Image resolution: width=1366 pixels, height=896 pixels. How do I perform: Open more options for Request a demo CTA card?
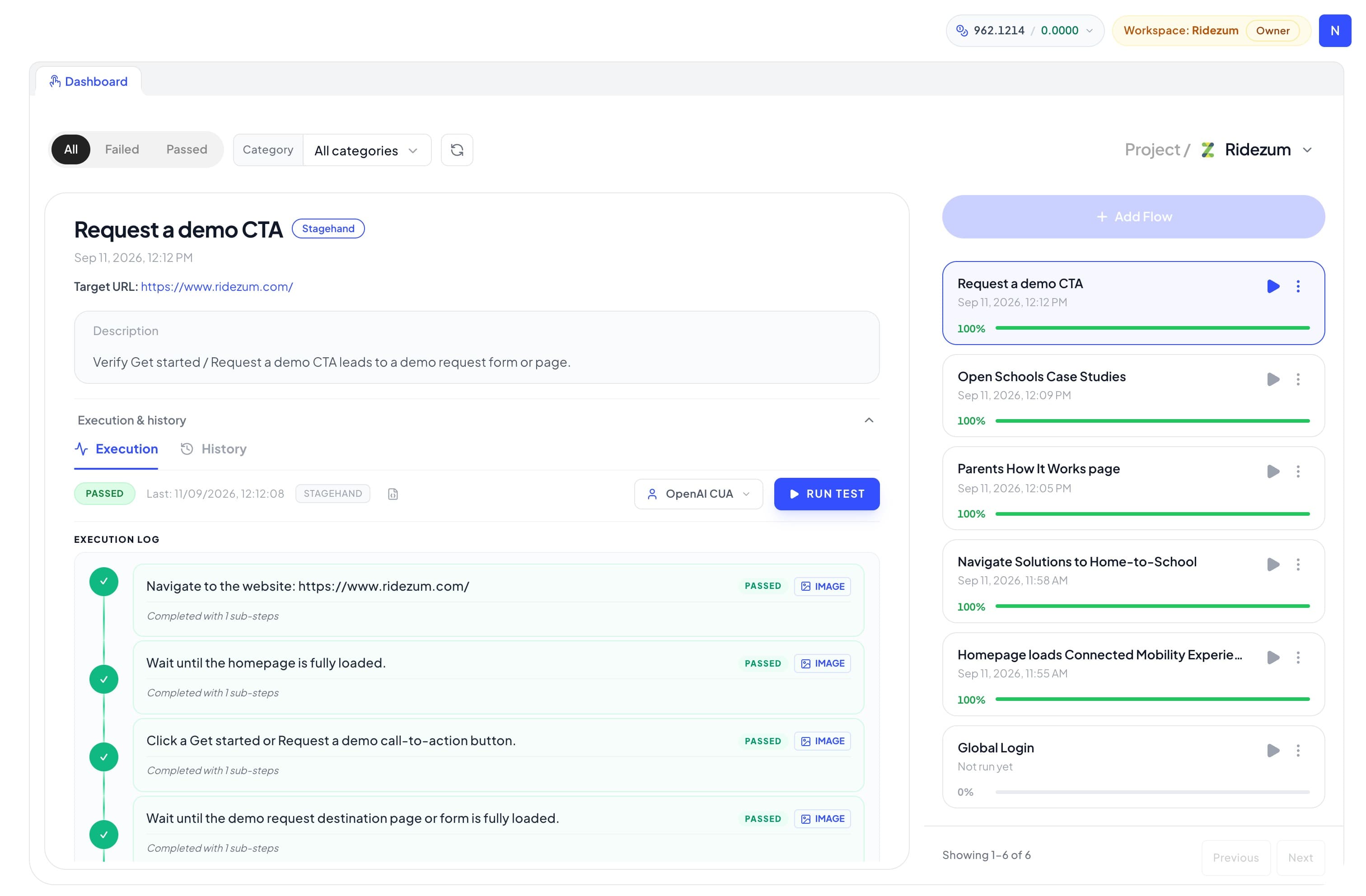pyautogui.click(x=1298, y=286)
